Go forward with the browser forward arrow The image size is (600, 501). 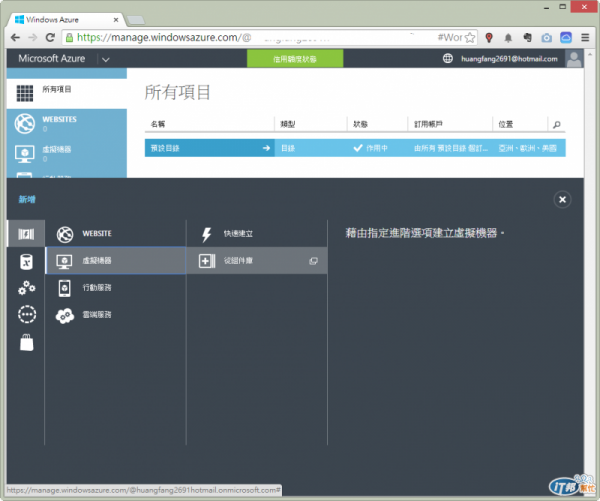[33, 38]
